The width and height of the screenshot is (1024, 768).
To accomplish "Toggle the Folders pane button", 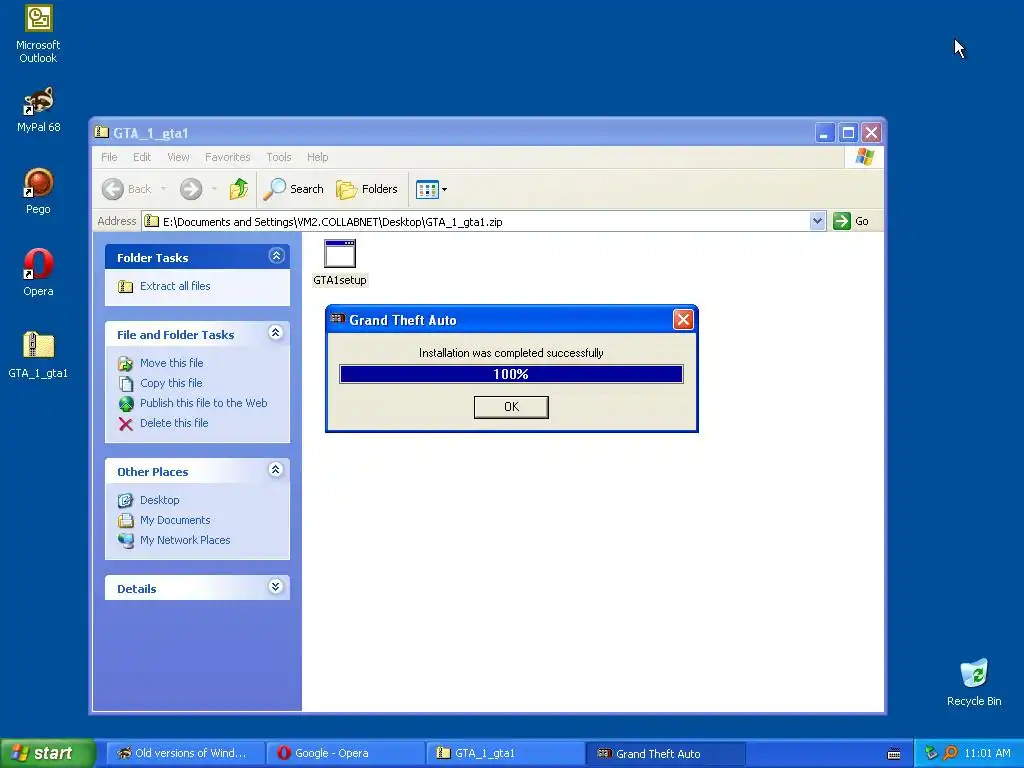I will click(366, 189).
